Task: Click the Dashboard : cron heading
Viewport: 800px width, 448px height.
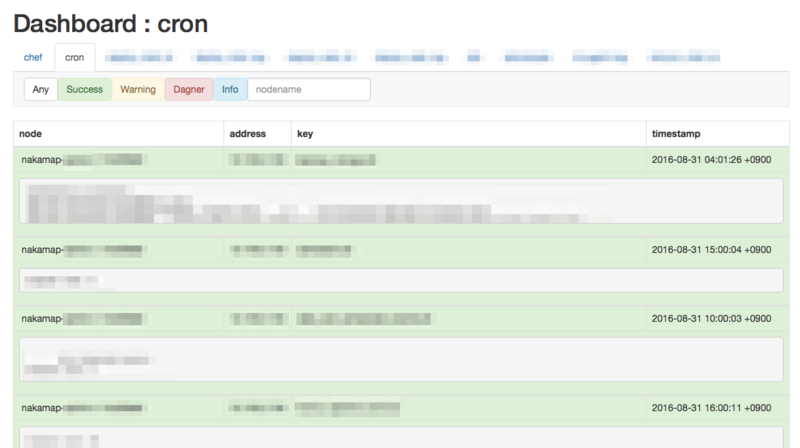Action: (x=111, y=23)
